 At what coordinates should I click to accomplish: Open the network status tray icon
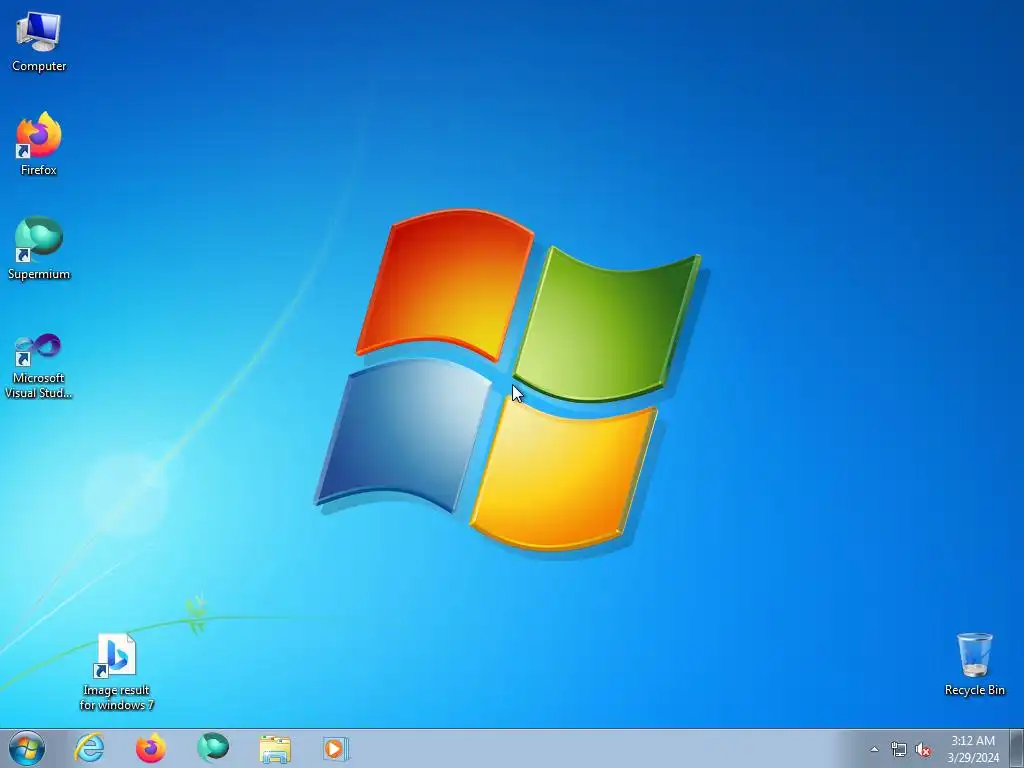[x=899, y=750]
